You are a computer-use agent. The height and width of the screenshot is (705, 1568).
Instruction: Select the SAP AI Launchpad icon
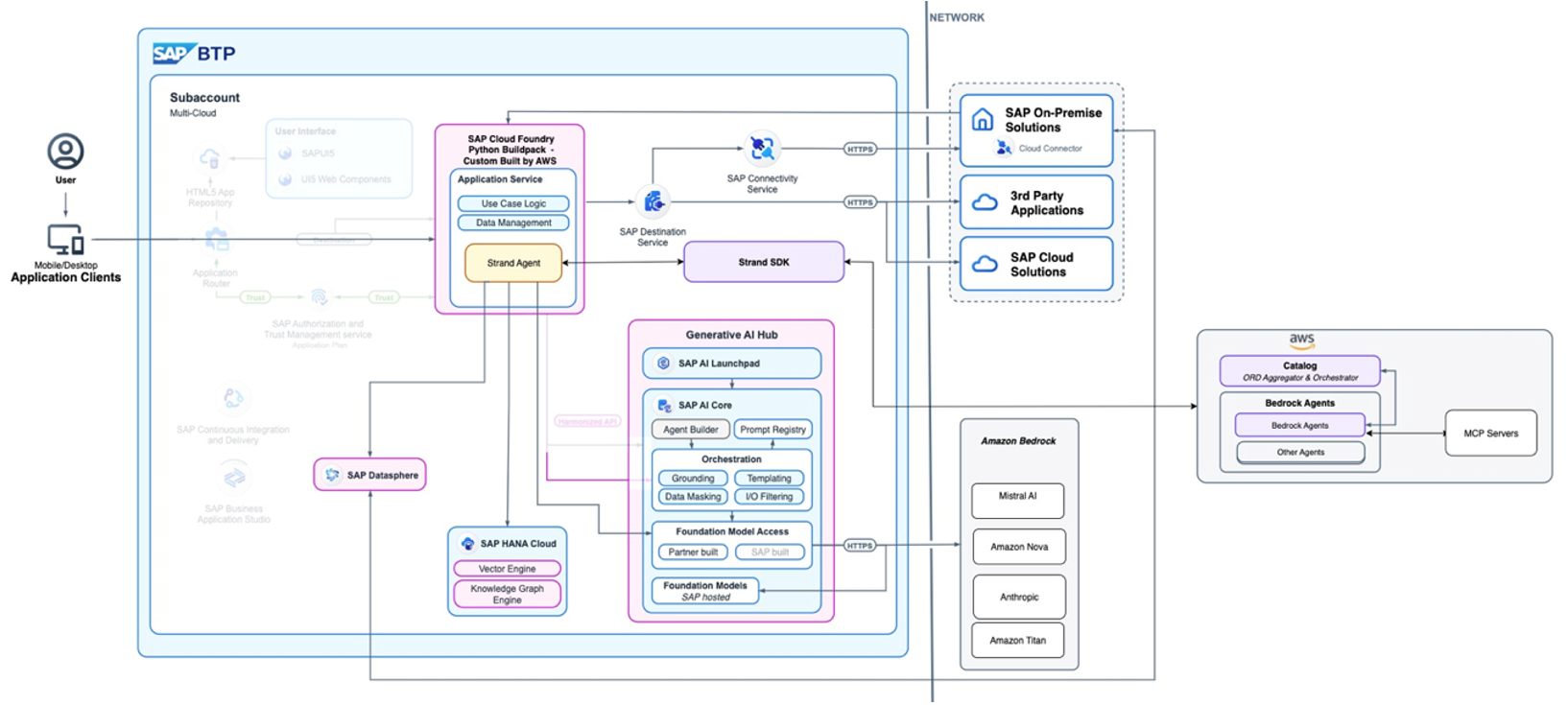pos(663,364)
